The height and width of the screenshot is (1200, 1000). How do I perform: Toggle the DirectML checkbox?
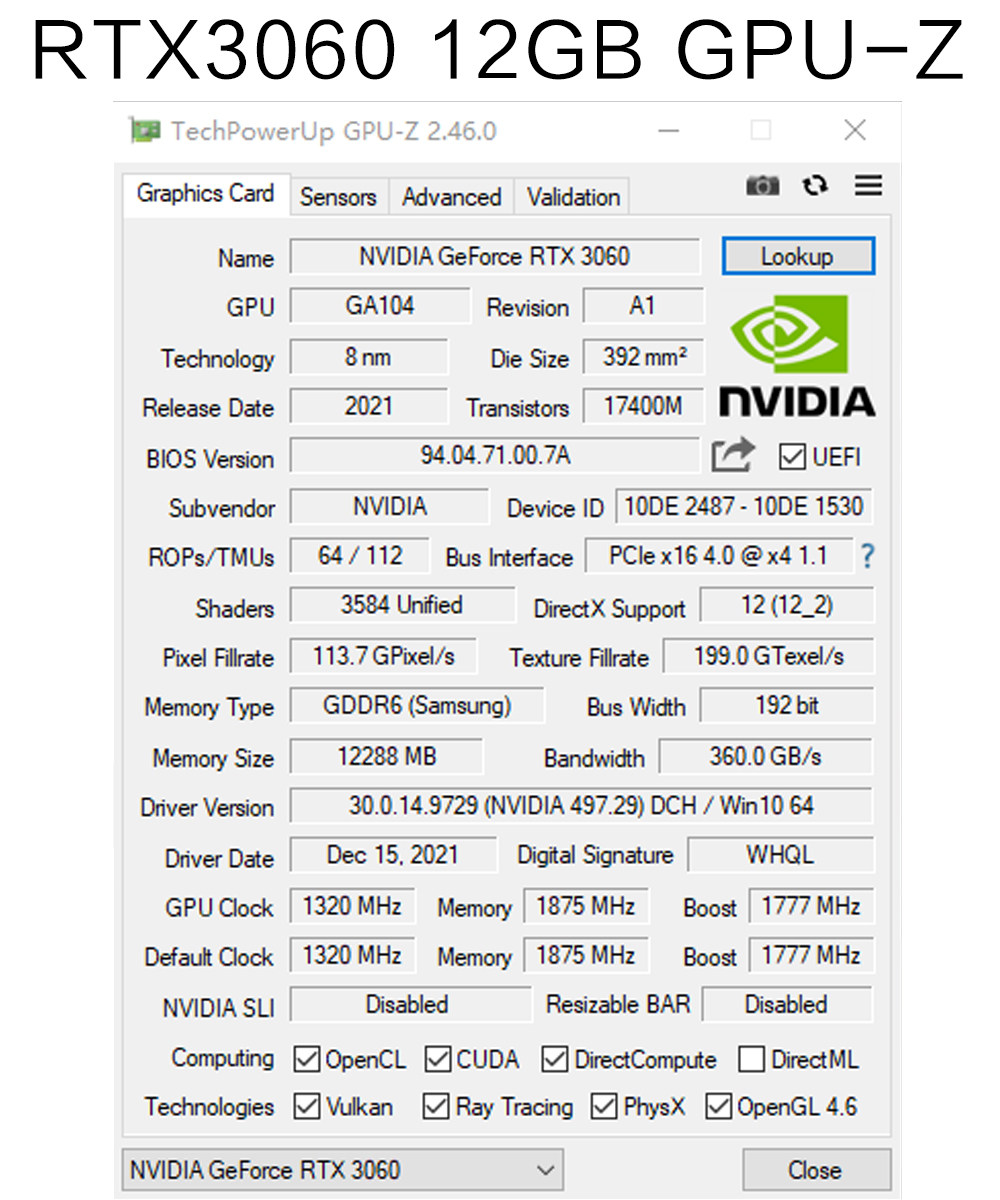[752, 1059]
